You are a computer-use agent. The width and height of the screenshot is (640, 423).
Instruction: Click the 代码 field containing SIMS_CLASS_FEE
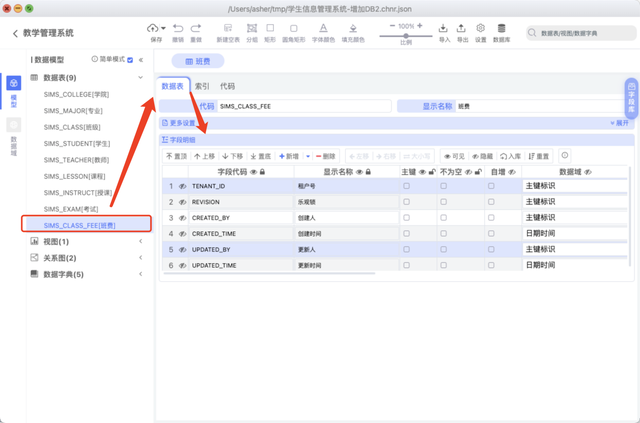304,106
